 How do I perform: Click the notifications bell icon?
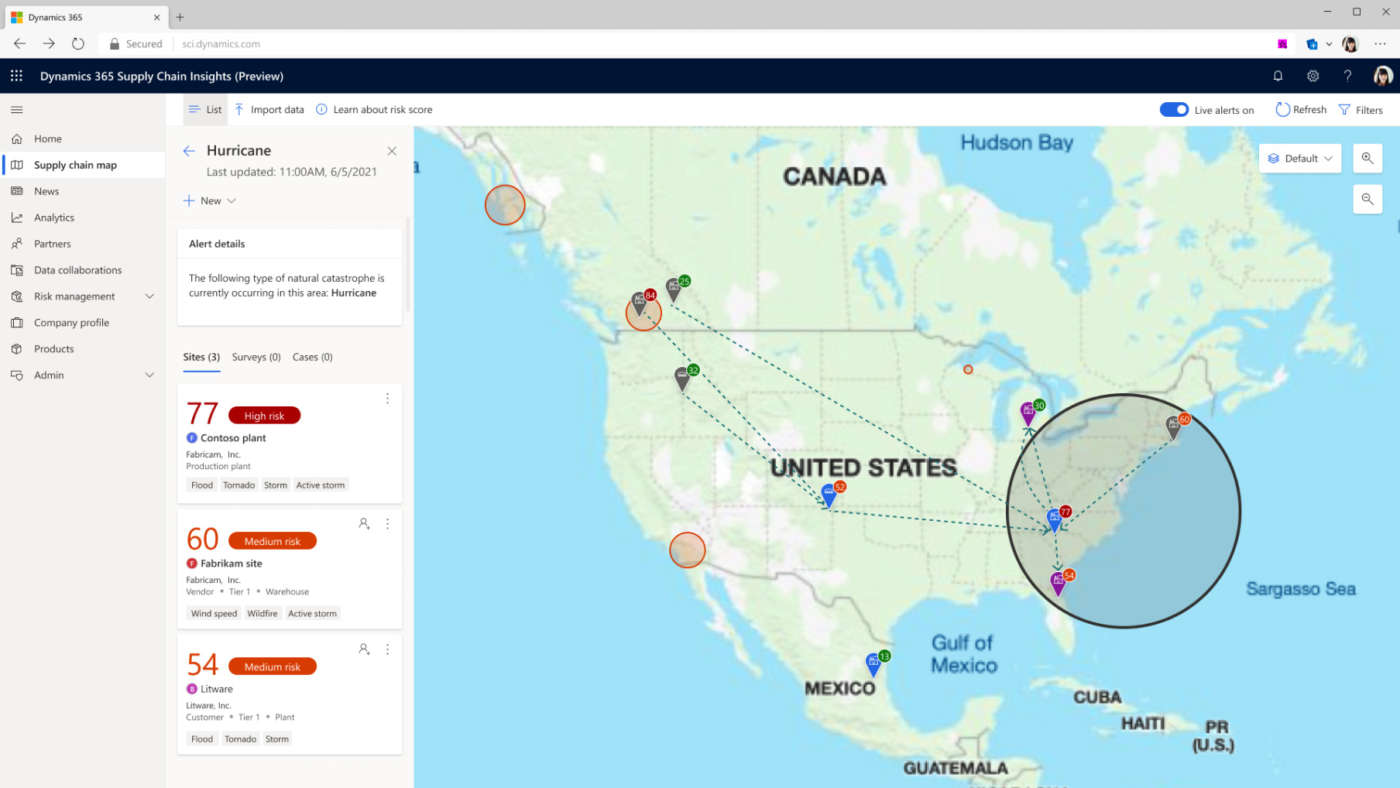(1277, 75)
